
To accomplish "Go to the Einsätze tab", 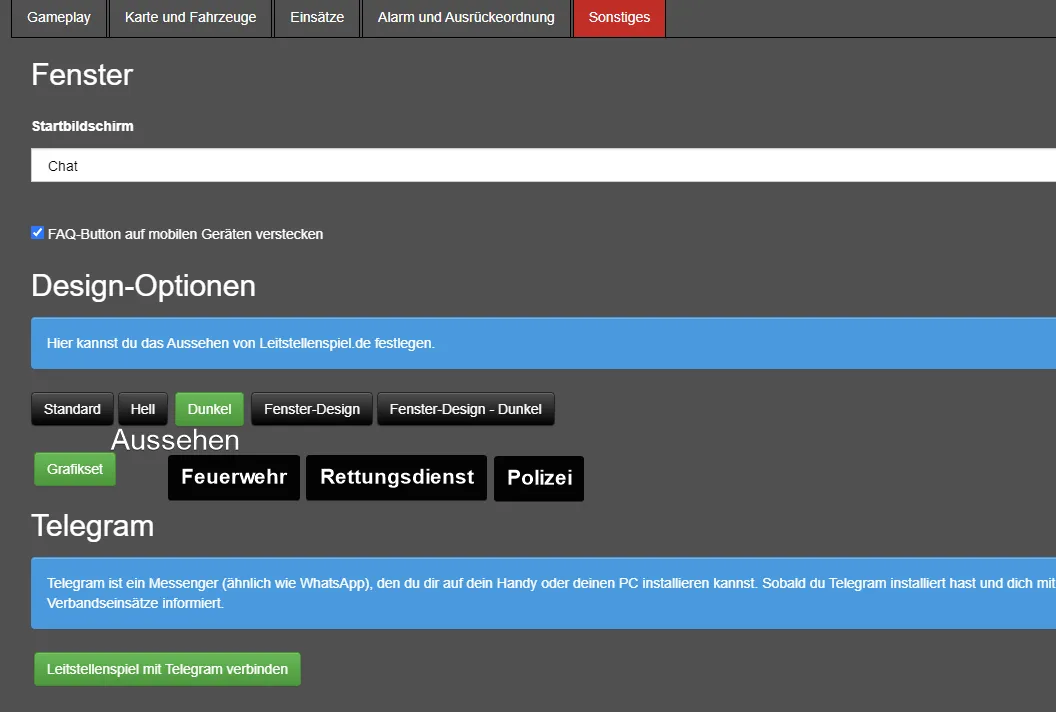I will [x=317, y=18].
